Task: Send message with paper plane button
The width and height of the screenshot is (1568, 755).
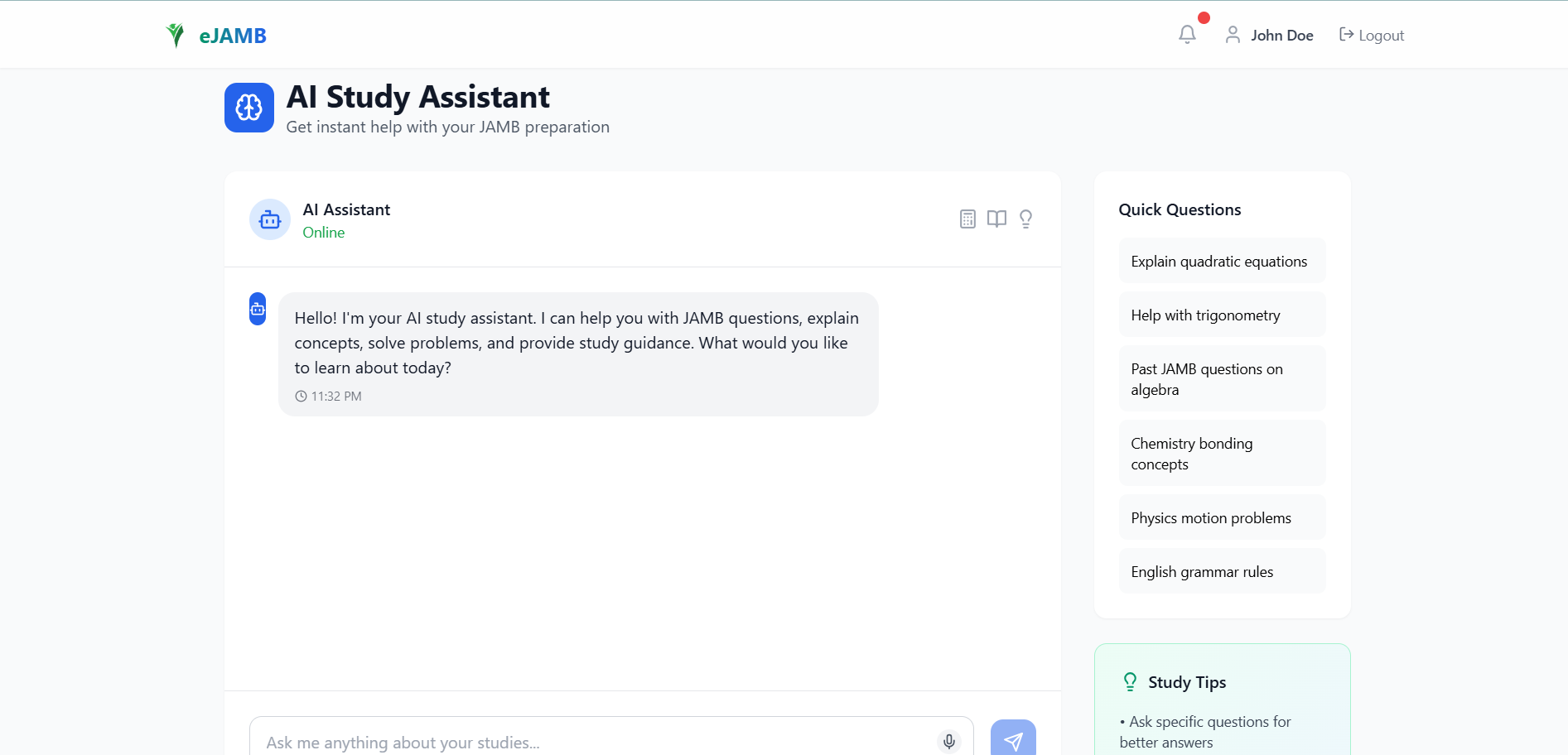Action: [1013, 739]
